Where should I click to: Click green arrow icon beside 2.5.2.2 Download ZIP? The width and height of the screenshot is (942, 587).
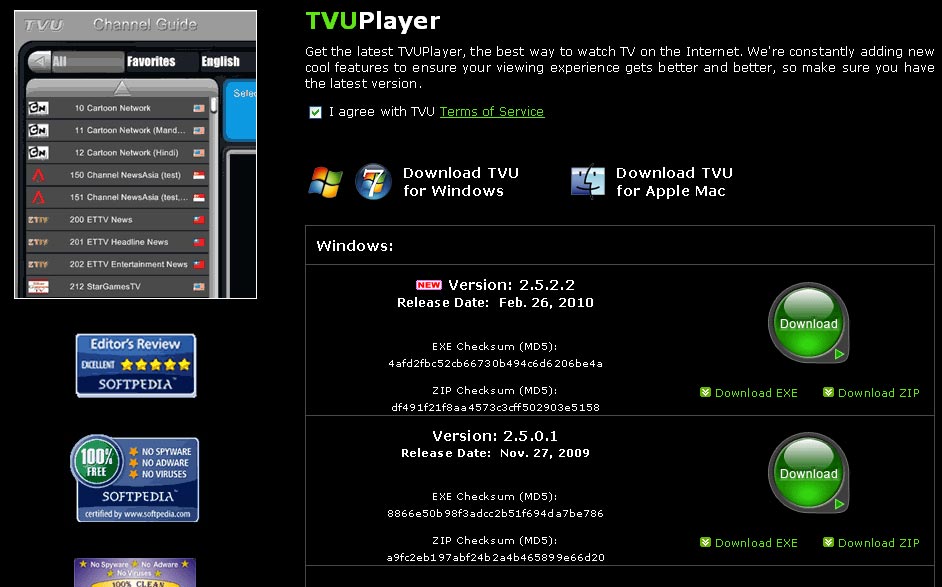coord(828,392)
